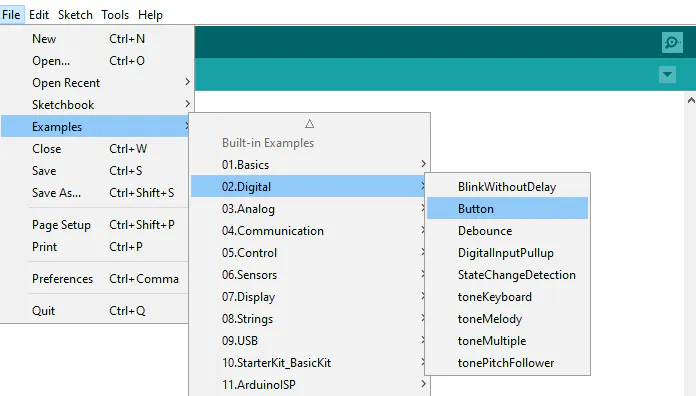Open the Button example sketch
The image size is (696, 396).
coord(507,209)
